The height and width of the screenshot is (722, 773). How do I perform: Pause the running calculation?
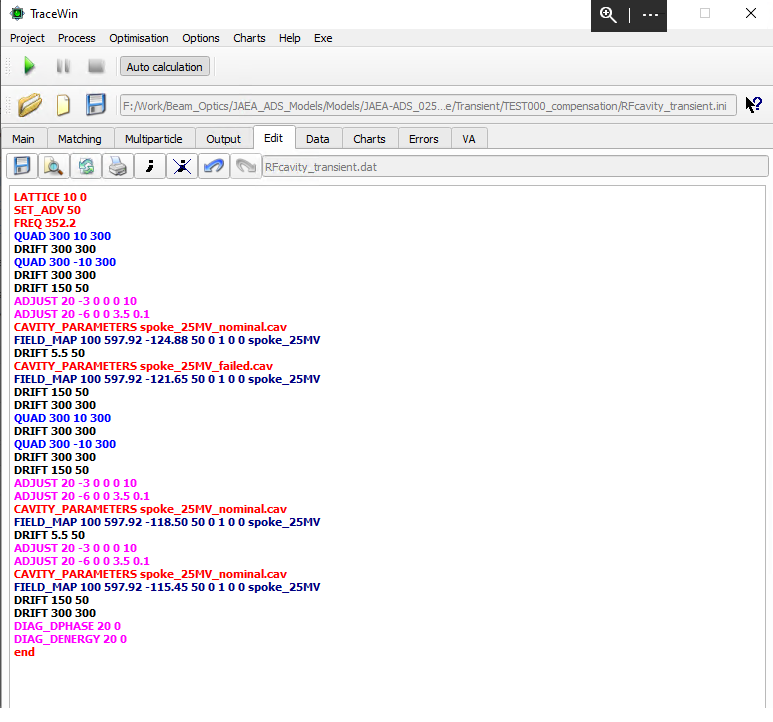pos(63,66)
